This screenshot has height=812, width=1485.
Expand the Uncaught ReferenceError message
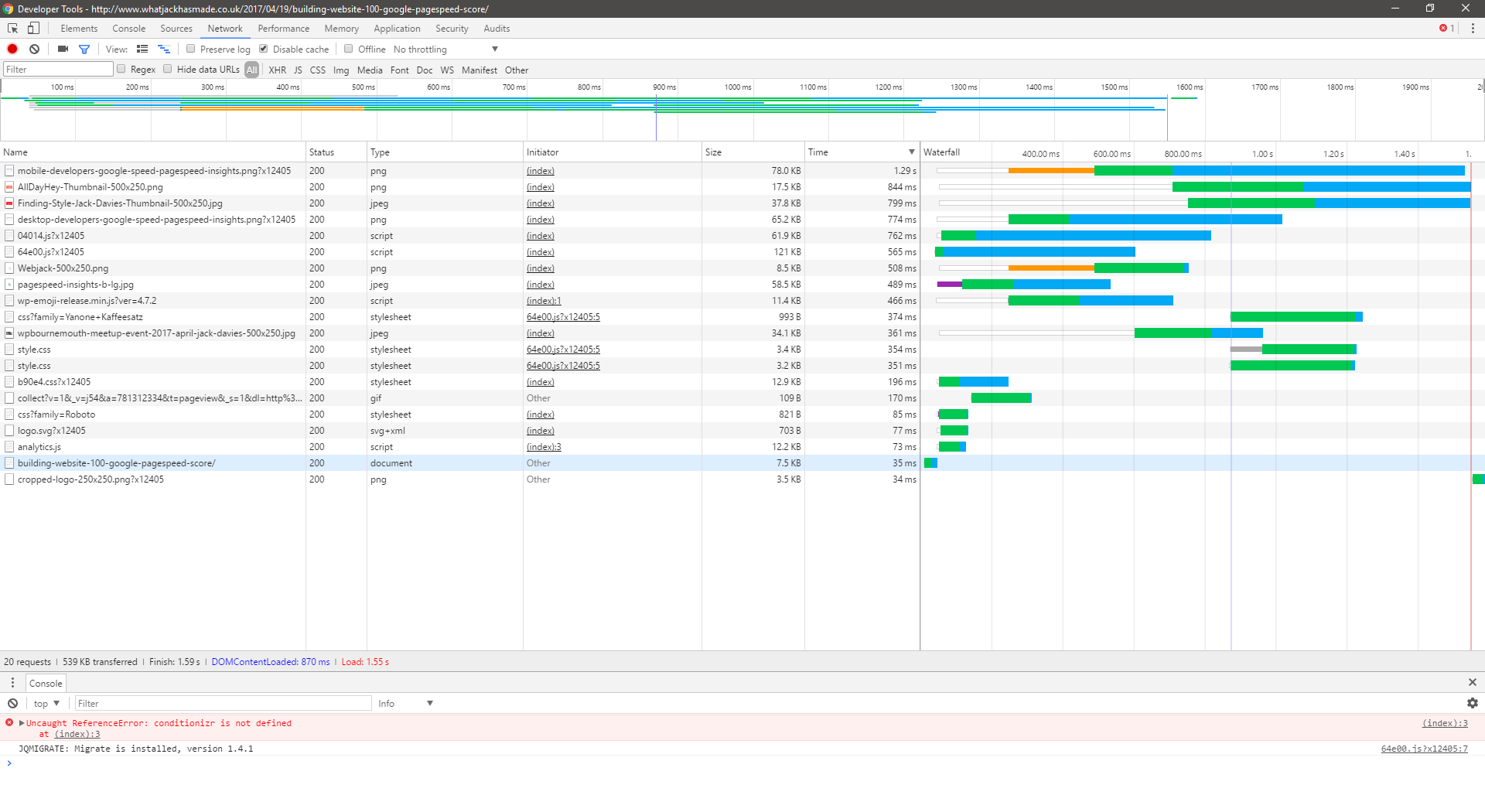[x=22, y=723]
